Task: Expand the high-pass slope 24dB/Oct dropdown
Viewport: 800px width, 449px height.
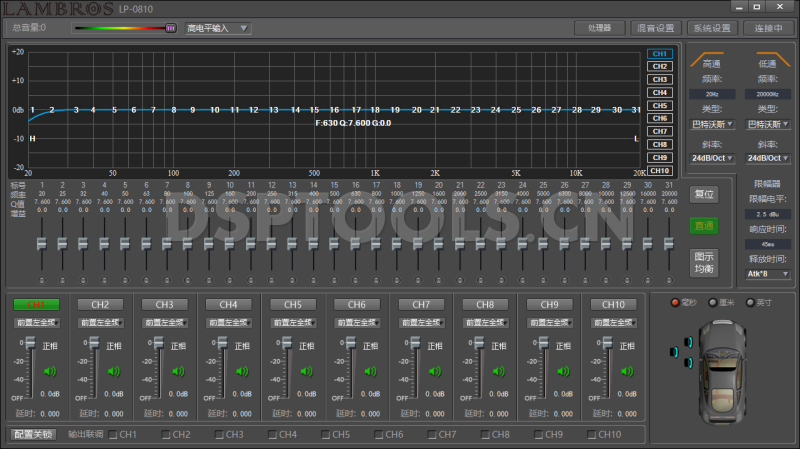Action: coord(714,158)
